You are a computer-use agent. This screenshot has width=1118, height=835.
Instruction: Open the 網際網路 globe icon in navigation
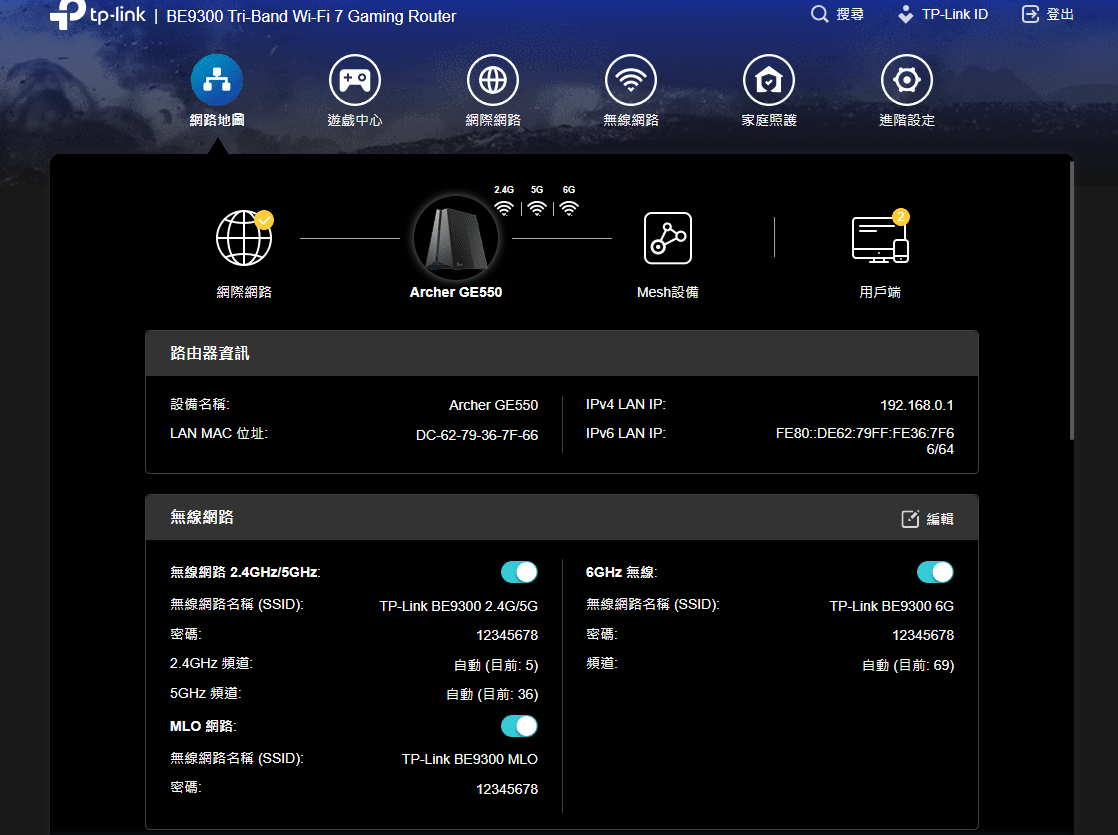click(493, 80)
